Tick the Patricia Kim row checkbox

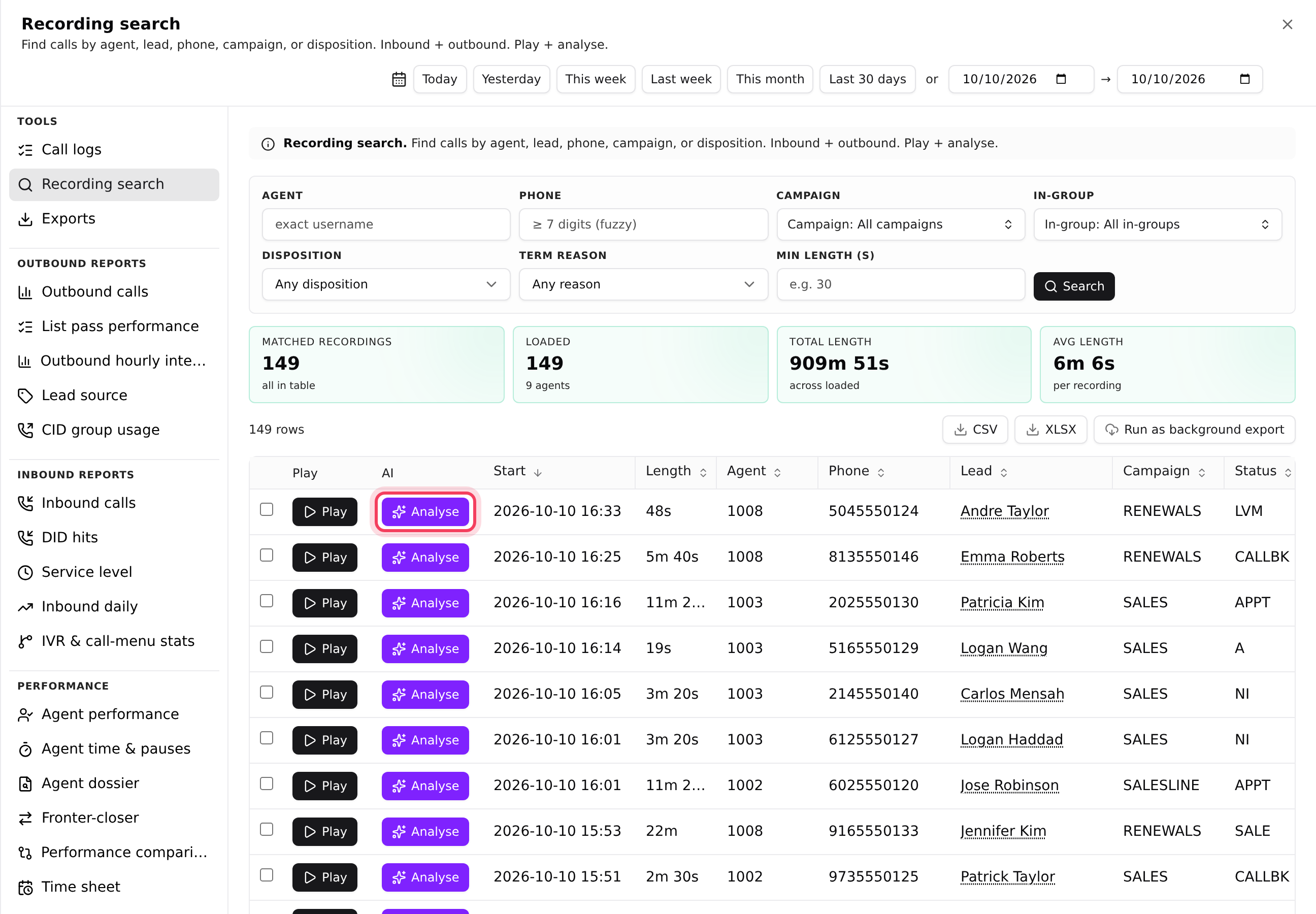(x=266, y=601)
